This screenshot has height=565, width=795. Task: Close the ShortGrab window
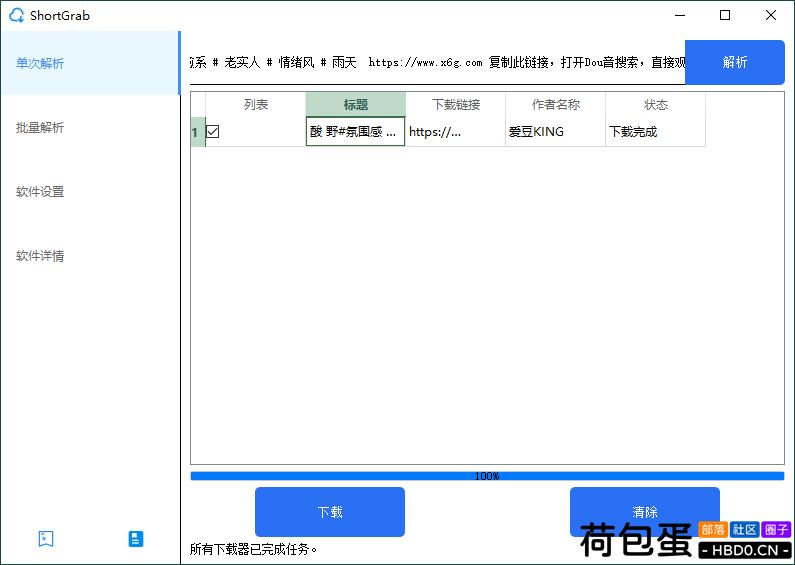[771, 15]
